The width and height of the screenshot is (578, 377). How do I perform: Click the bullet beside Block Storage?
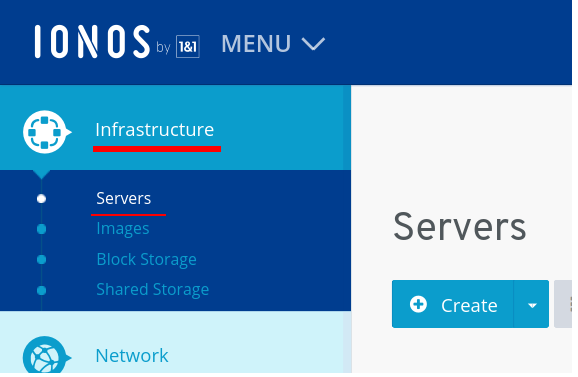coord(41,260)
